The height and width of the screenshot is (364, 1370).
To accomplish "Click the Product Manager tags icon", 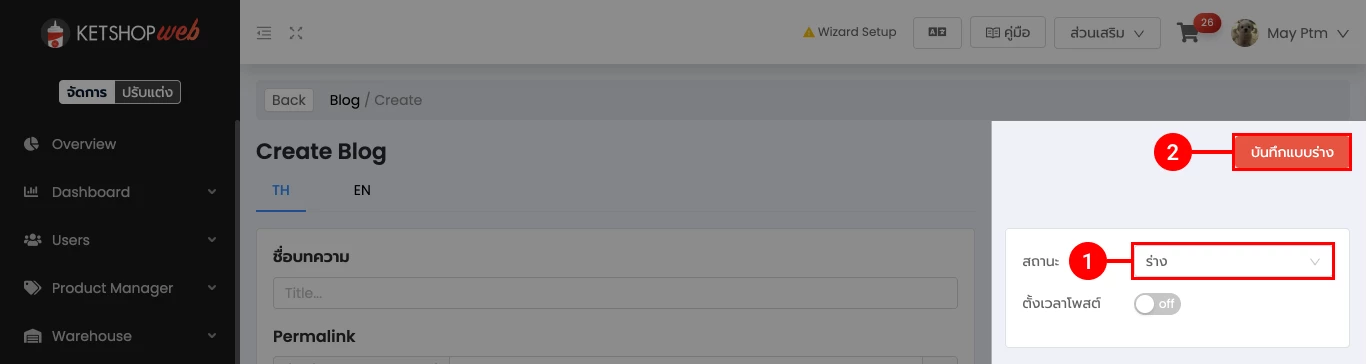I will pyautogui.click(x=32, y=288).
